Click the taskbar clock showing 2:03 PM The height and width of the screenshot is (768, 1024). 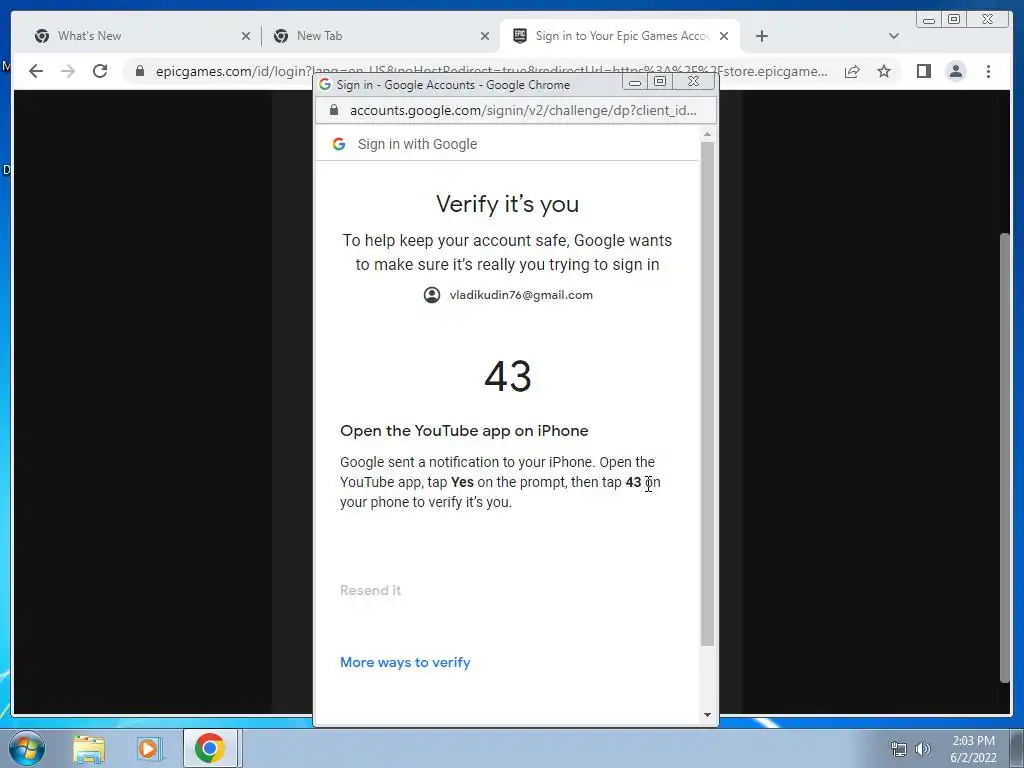[x=973, y=749]
